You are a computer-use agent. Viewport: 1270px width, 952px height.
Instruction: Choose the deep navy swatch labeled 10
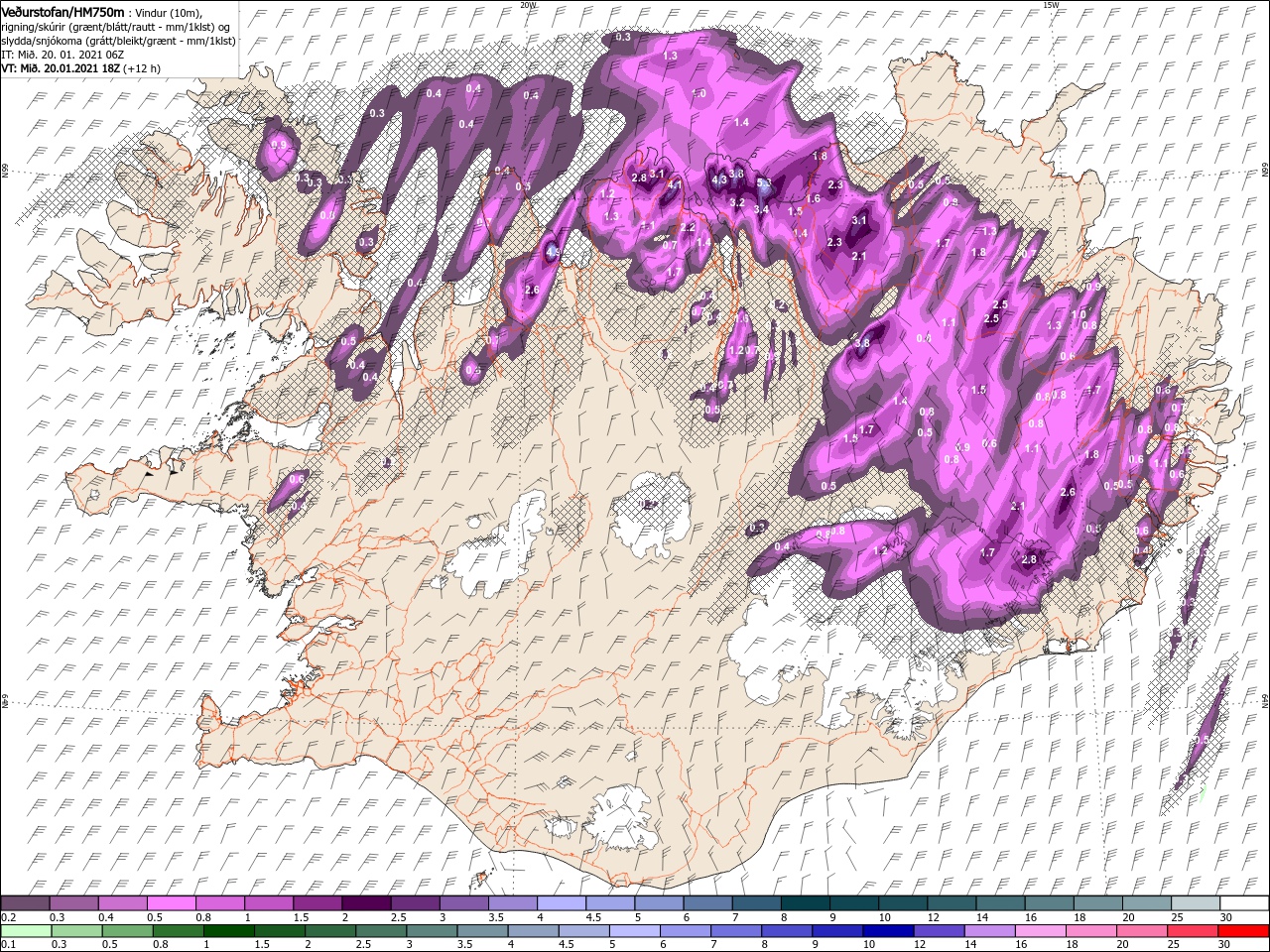coord(886,931)
